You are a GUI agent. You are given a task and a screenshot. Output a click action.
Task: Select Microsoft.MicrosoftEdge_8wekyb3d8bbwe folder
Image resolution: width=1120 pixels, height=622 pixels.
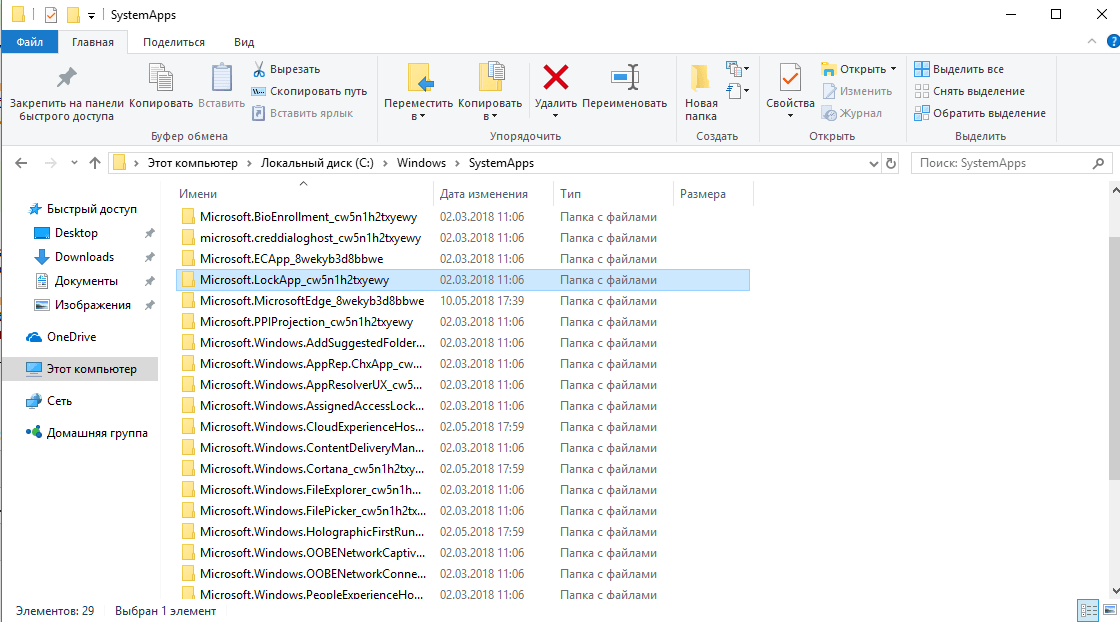(x=463, y=301)
